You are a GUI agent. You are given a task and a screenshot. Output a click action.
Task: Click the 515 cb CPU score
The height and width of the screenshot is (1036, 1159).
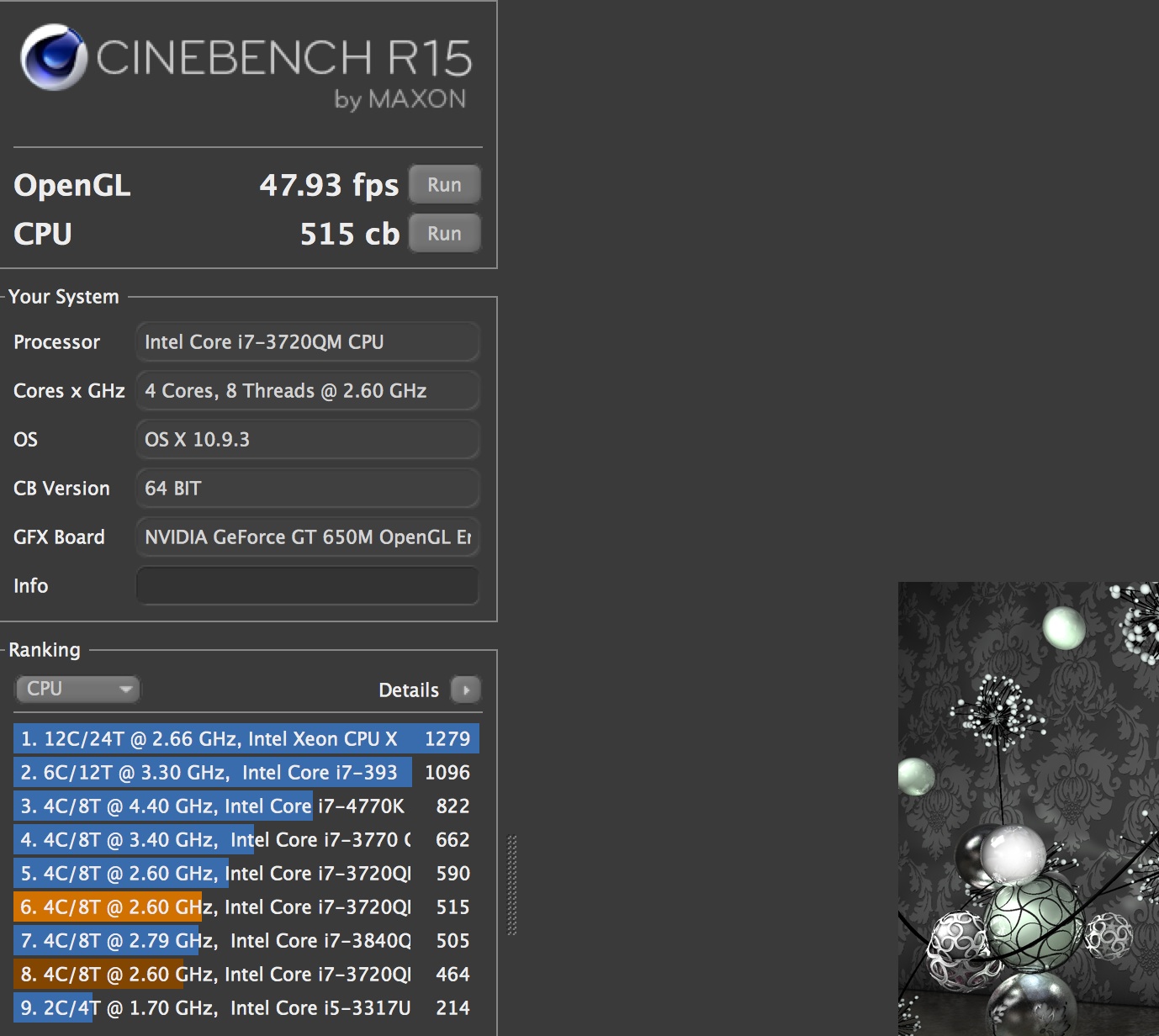(350, 234)
